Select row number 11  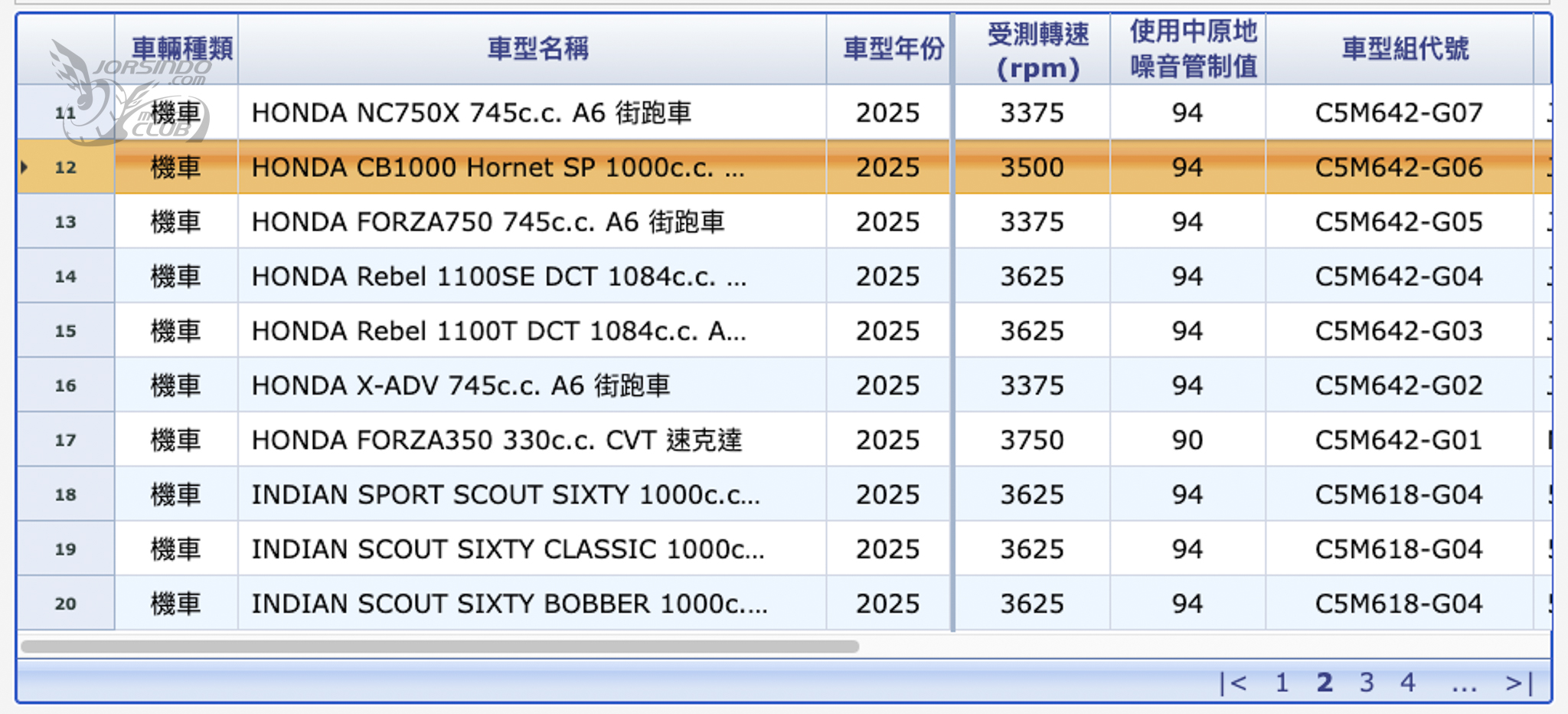click(x=66, y=113)
